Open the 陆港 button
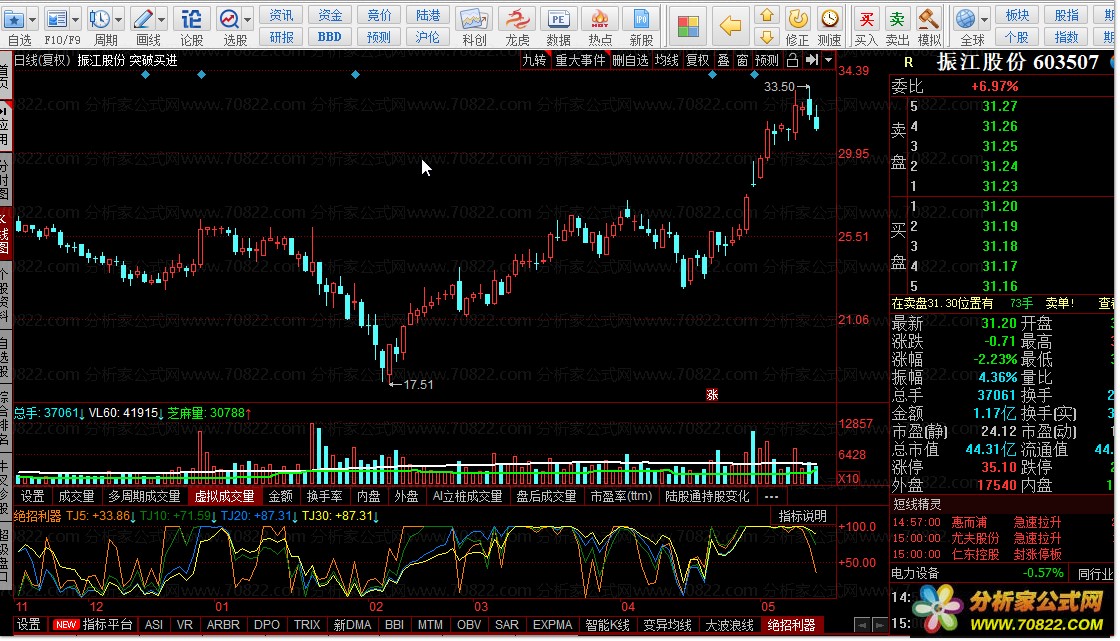The width and height of the screenshot is (1120, 641). click(x=427, y=15)
